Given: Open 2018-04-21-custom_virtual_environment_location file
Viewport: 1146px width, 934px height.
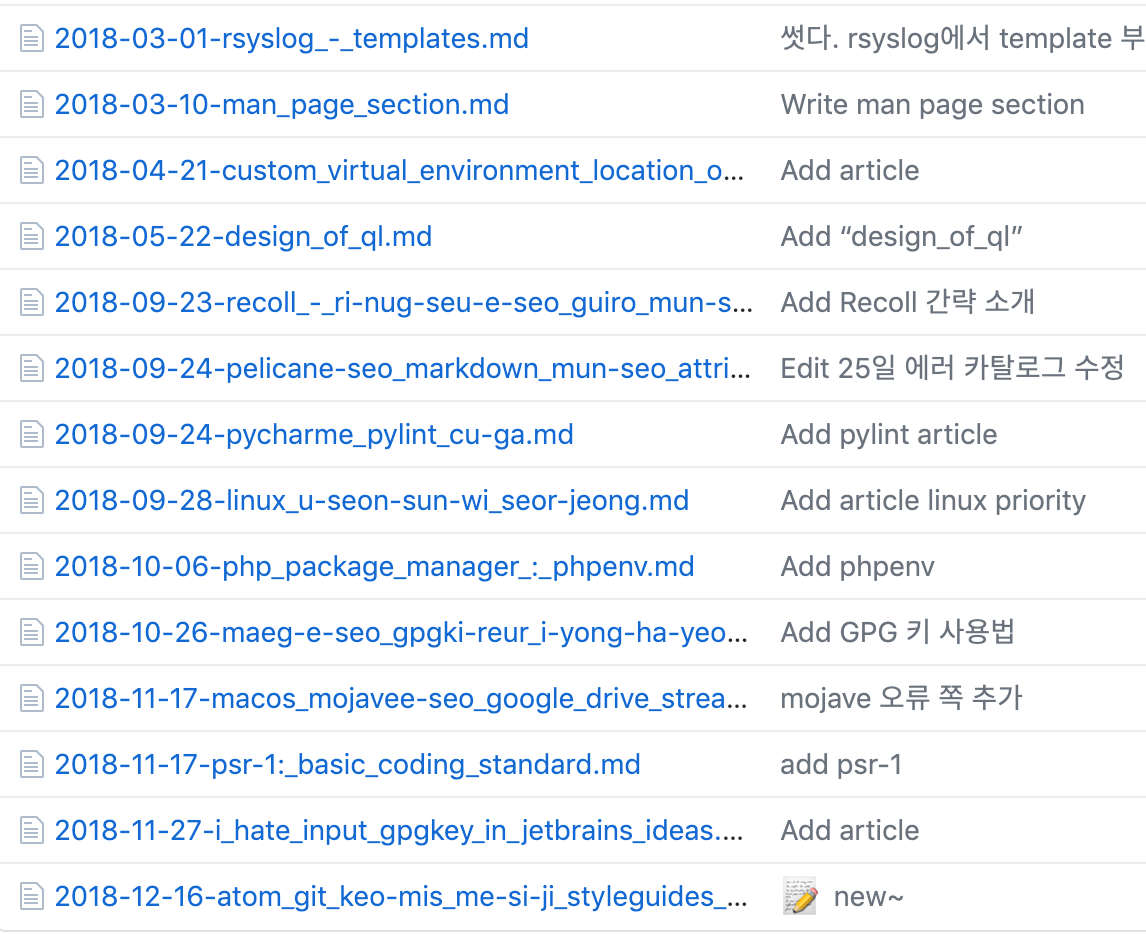Looking at the screenshot, I should [399, 170].
